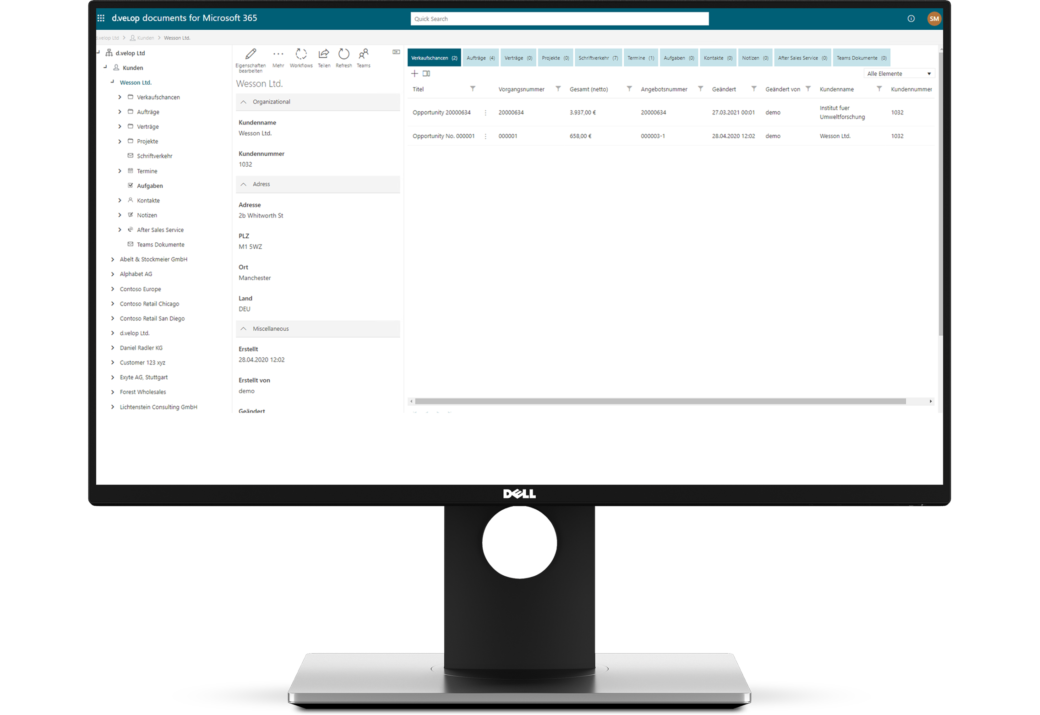The height and width of the screenshot is (715, 1040).
Task: Collapse the Organizational section
Action: pos(243,101)
